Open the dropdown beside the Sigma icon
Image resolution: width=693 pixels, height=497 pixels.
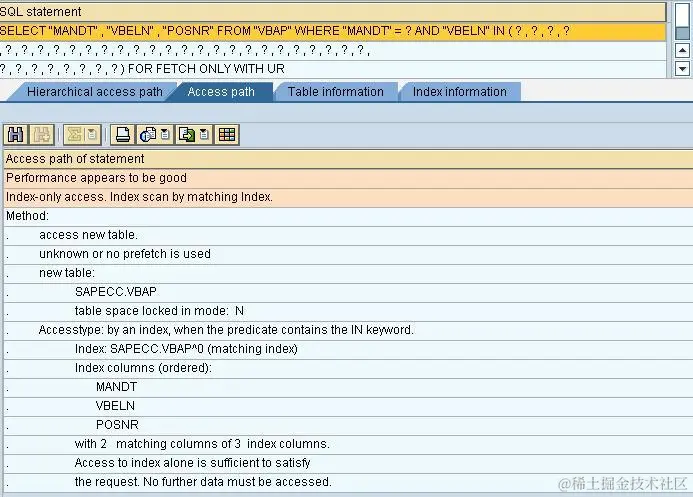point(92,135)
